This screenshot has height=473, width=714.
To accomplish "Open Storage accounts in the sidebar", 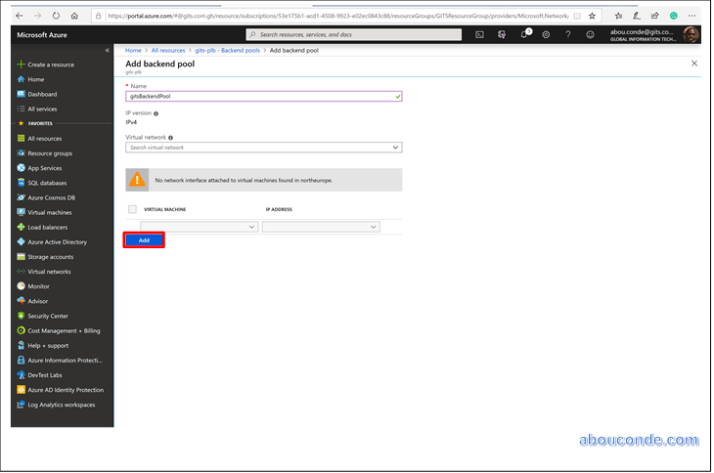I will point(50,257).
